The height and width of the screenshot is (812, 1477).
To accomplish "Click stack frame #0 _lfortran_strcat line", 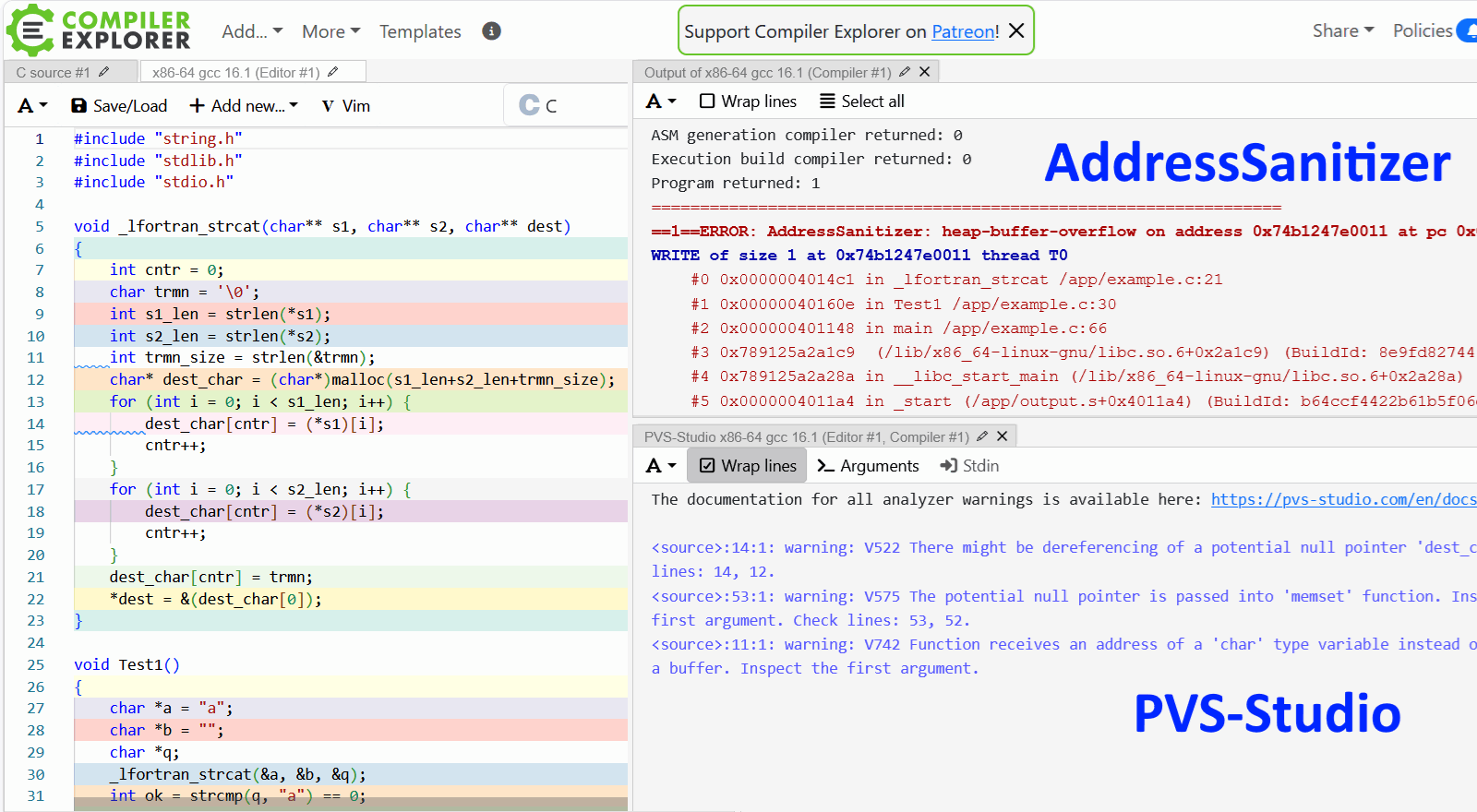I will click(x=956, y=280).
